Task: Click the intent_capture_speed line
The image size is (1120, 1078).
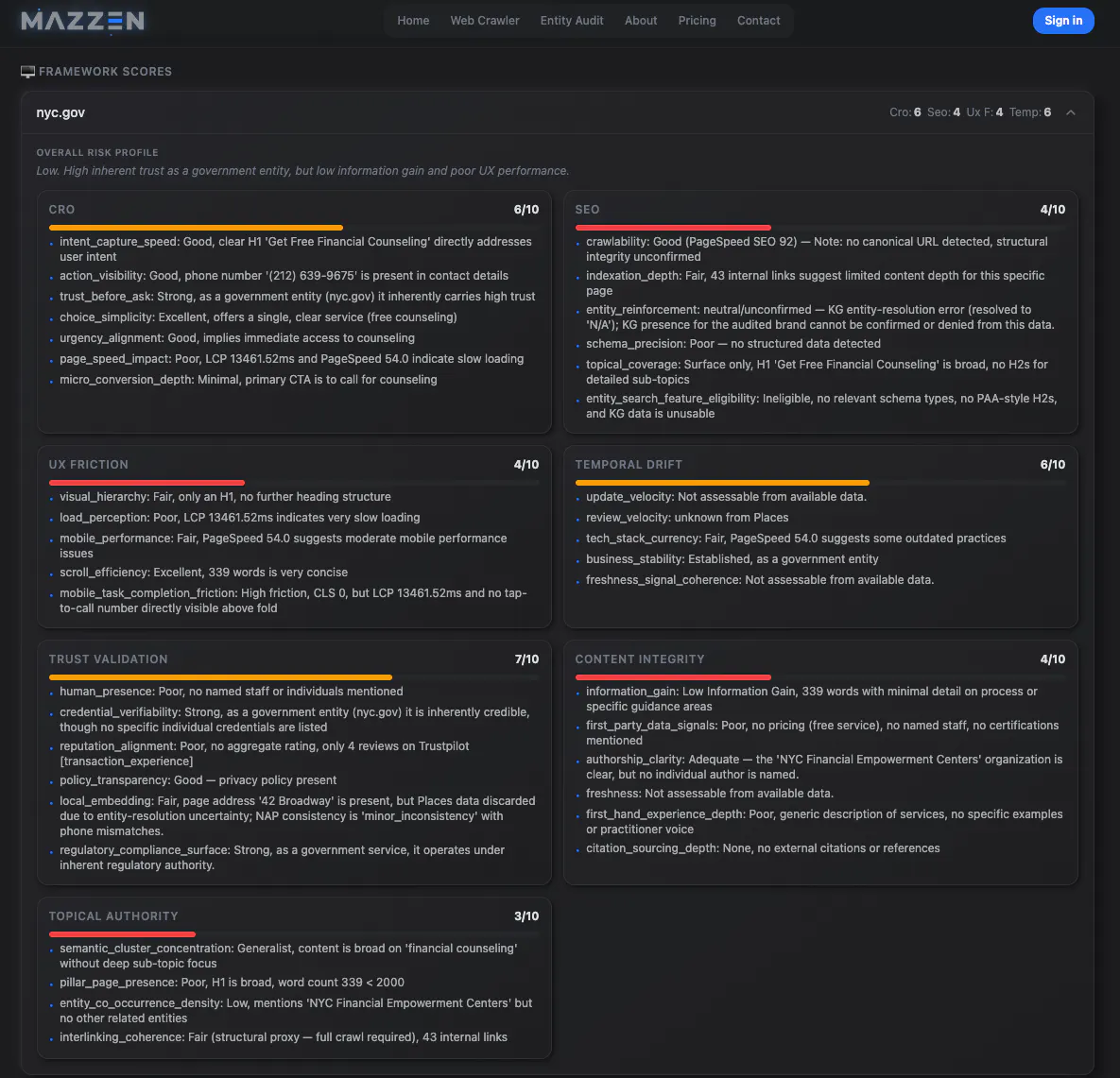Action: [x=296, y=249]
